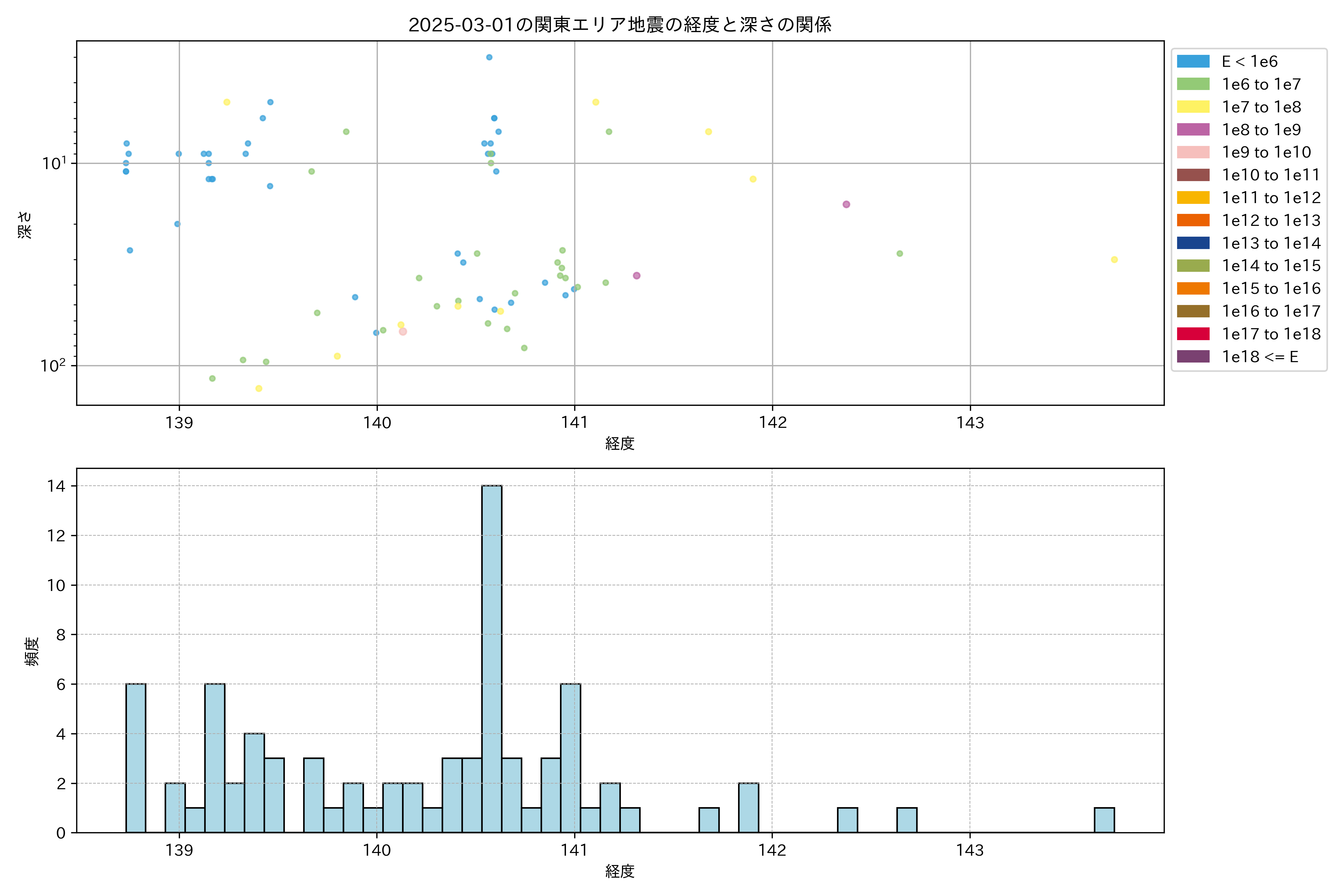
Task: Click the 1e18 <= E legend swatch
Action: point(1192,357)
